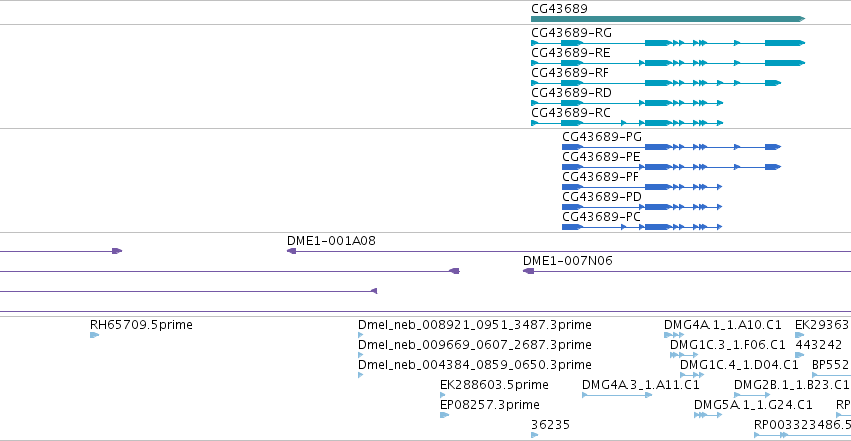The height and width of the screenshot is (441, 851).
Task: Click the CG43689-PC coding glyph
Action: (x=642, y=227)
